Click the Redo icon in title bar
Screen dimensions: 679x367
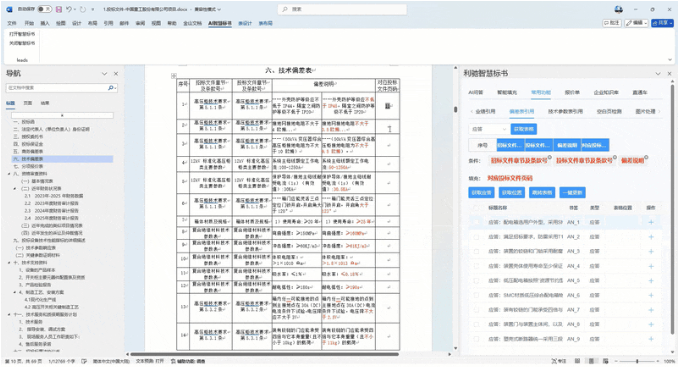tap(83, 9)
